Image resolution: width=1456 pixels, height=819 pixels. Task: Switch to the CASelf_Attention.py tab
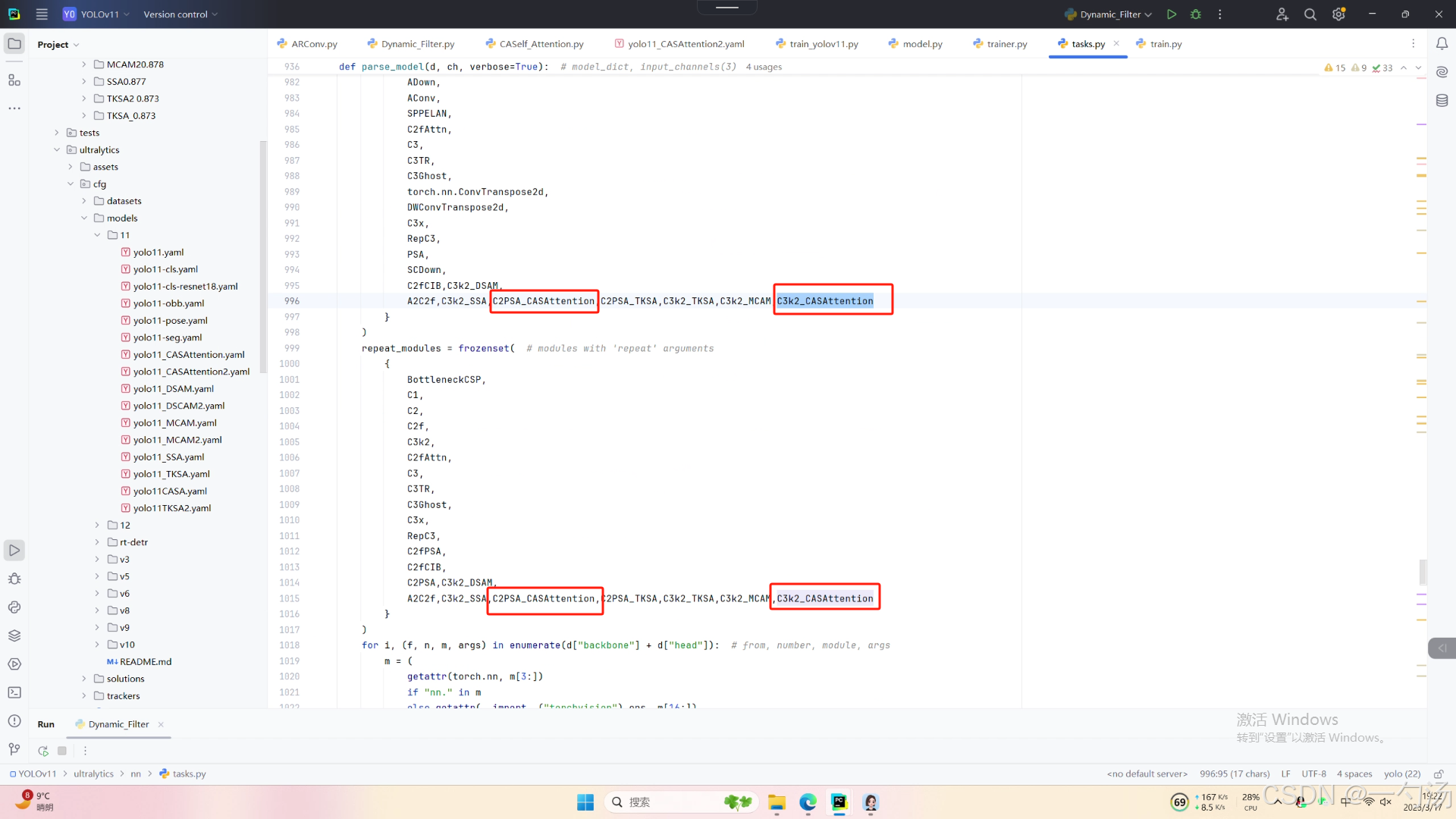541,44
